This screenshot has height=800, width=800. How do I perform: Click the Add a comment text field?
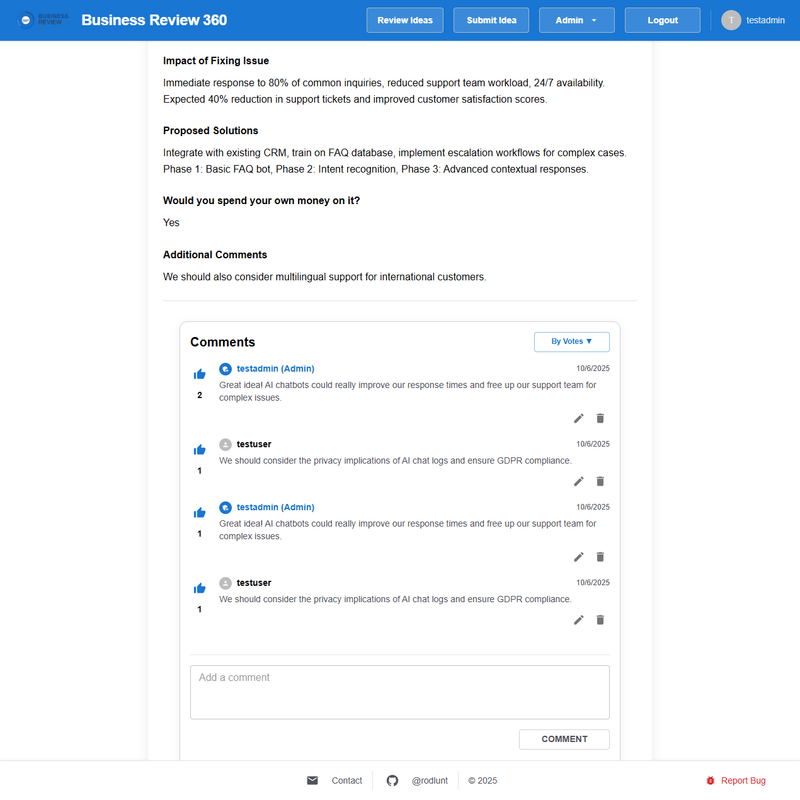[399, 691]
